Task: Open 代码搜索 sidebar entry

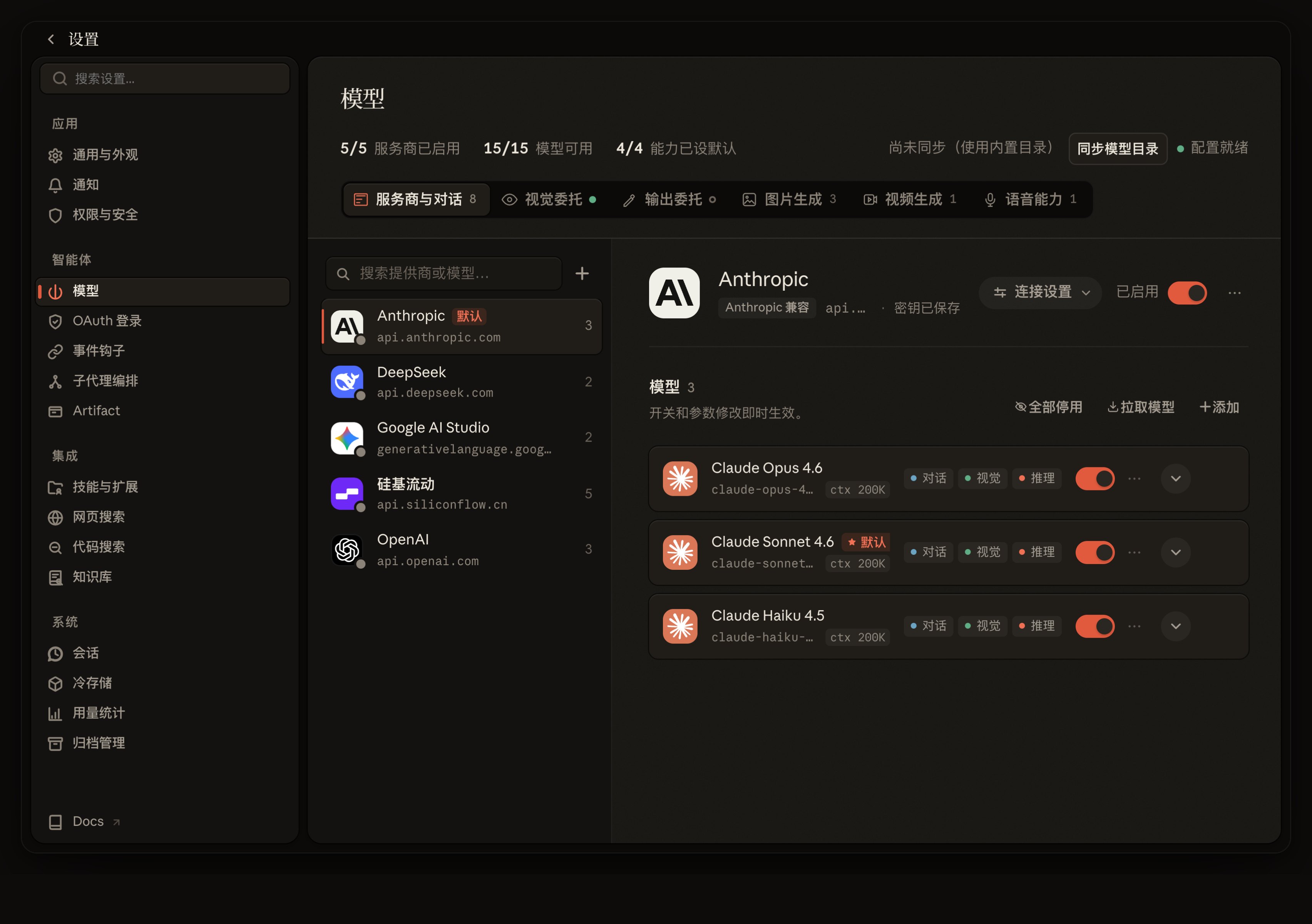Action: tap(163, 547)
